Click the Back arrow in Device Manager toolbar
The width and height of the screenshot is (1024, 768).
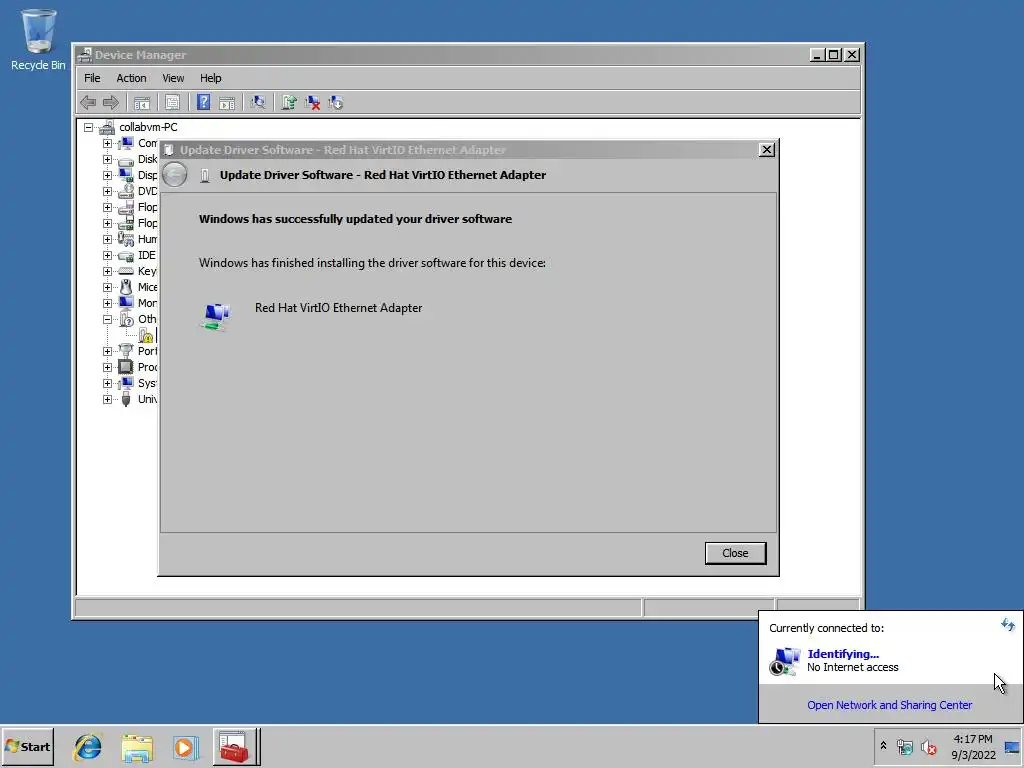[x=88, y=103]
